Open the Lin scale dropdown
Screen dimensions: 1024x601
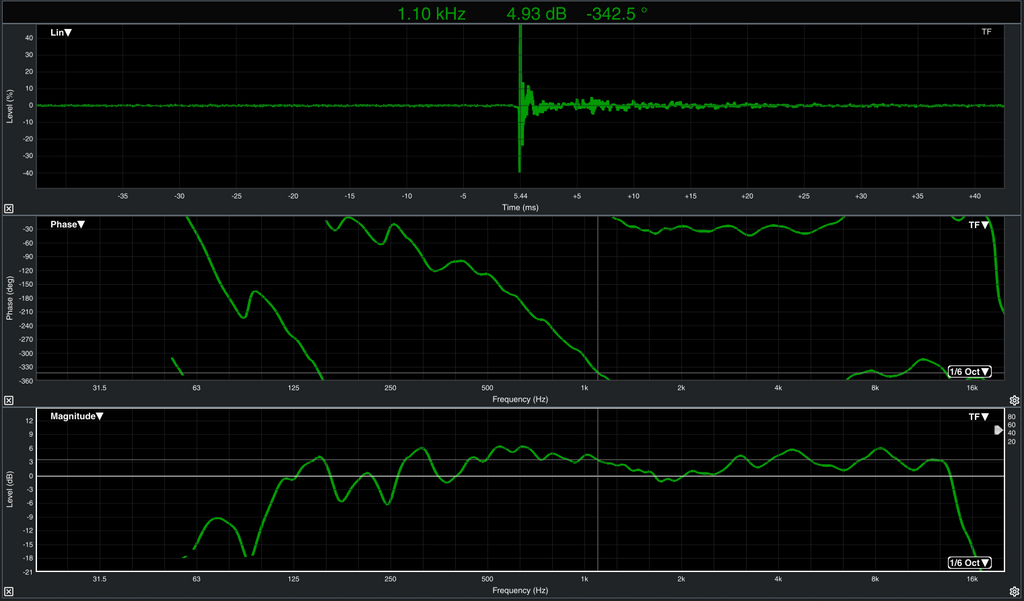click(61, 33)
